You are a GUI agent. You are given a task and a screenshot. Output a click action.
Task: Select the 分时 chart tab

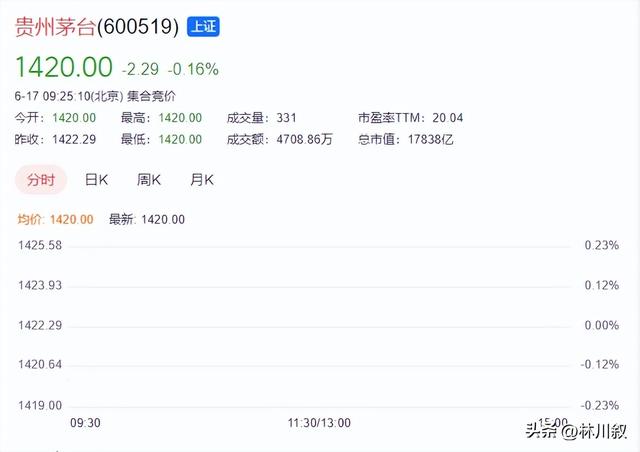[x=41, y=180]
